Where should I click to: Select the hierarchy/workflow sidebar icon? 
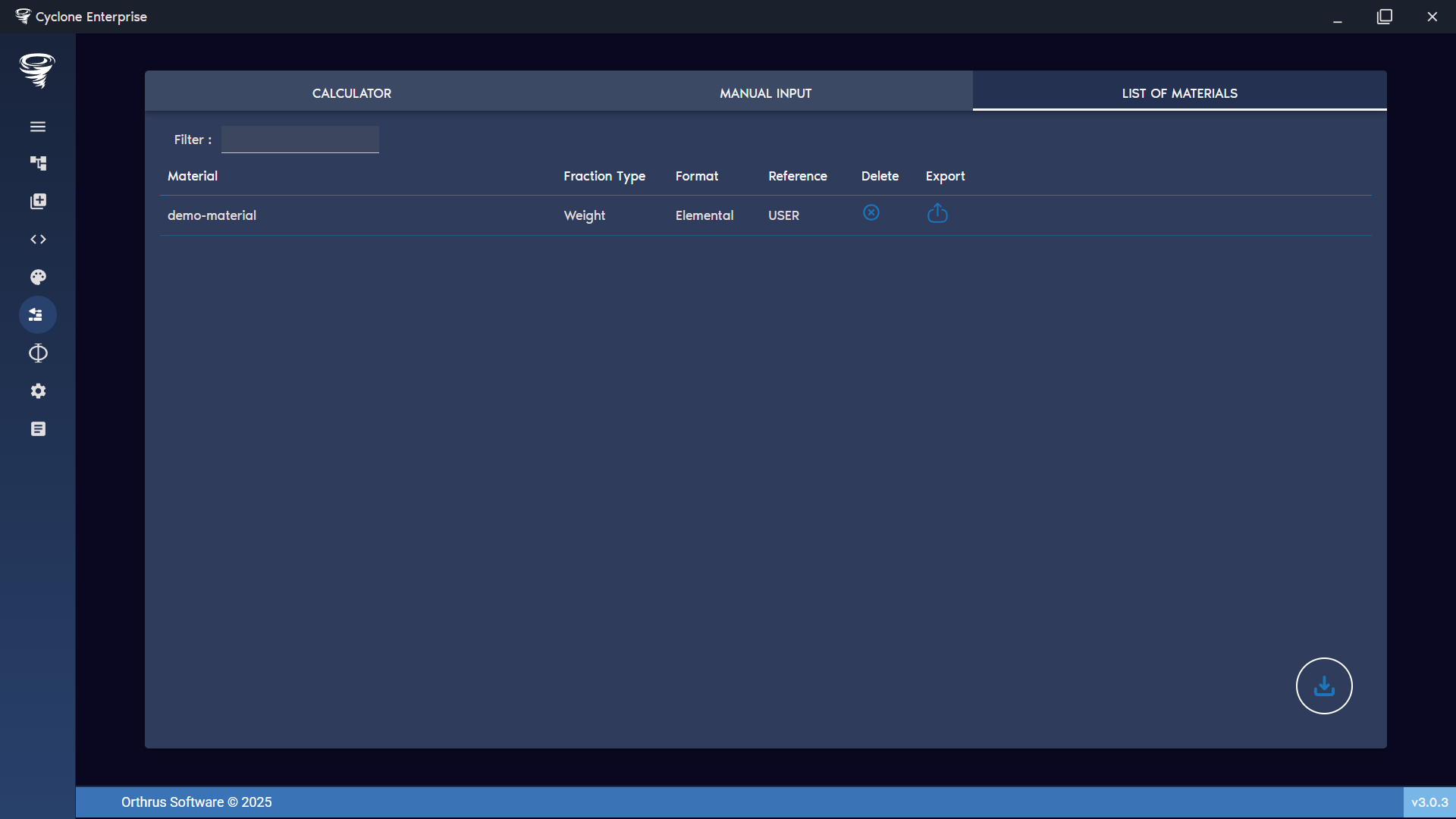click(38, 163)
